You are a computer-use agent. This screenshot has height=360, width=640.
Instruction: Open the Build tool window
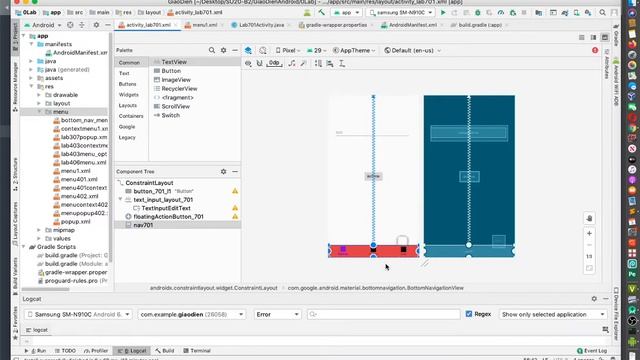click(165, 351)
